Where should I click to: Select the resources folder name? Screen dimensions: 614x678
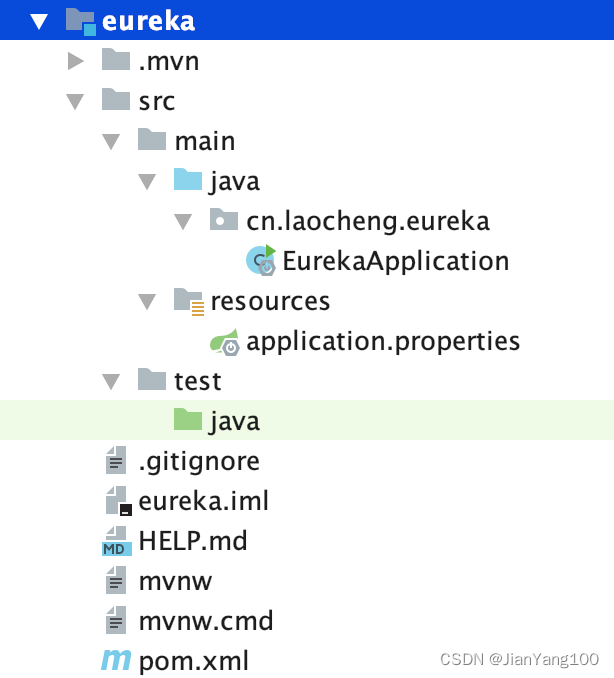click(270, 302)
